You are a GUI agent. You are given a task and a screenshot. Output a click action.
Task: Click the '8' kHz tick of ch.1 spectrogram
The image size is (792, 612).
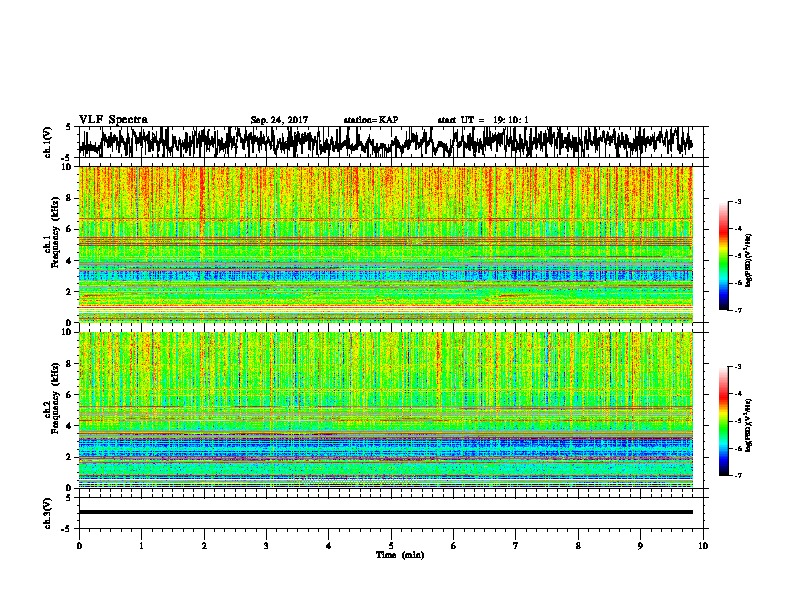click(70, 198)
